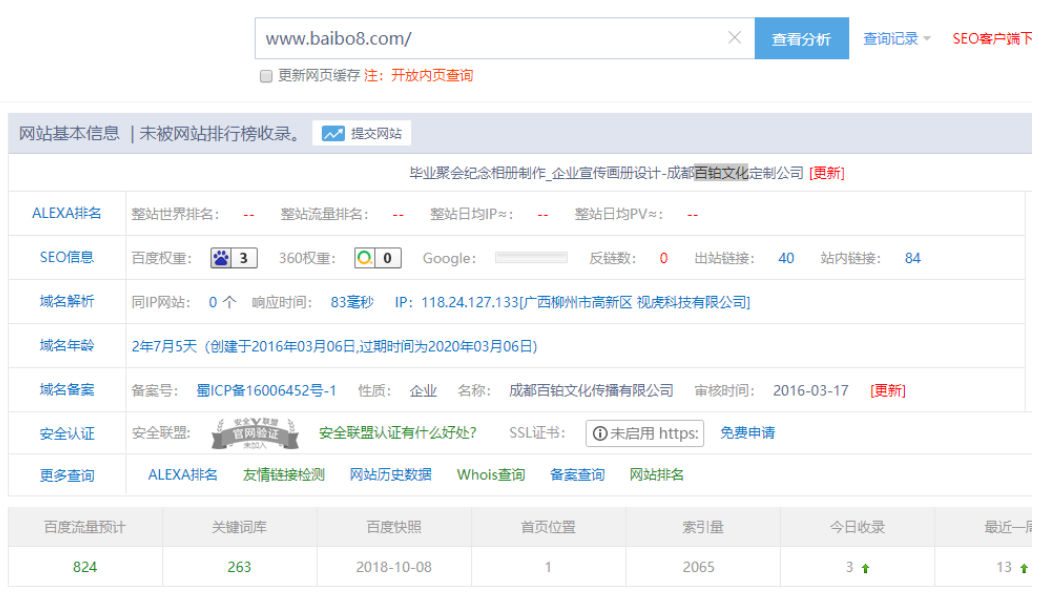Click the 百度快照 date 2018-10-08

pos(394,567)
